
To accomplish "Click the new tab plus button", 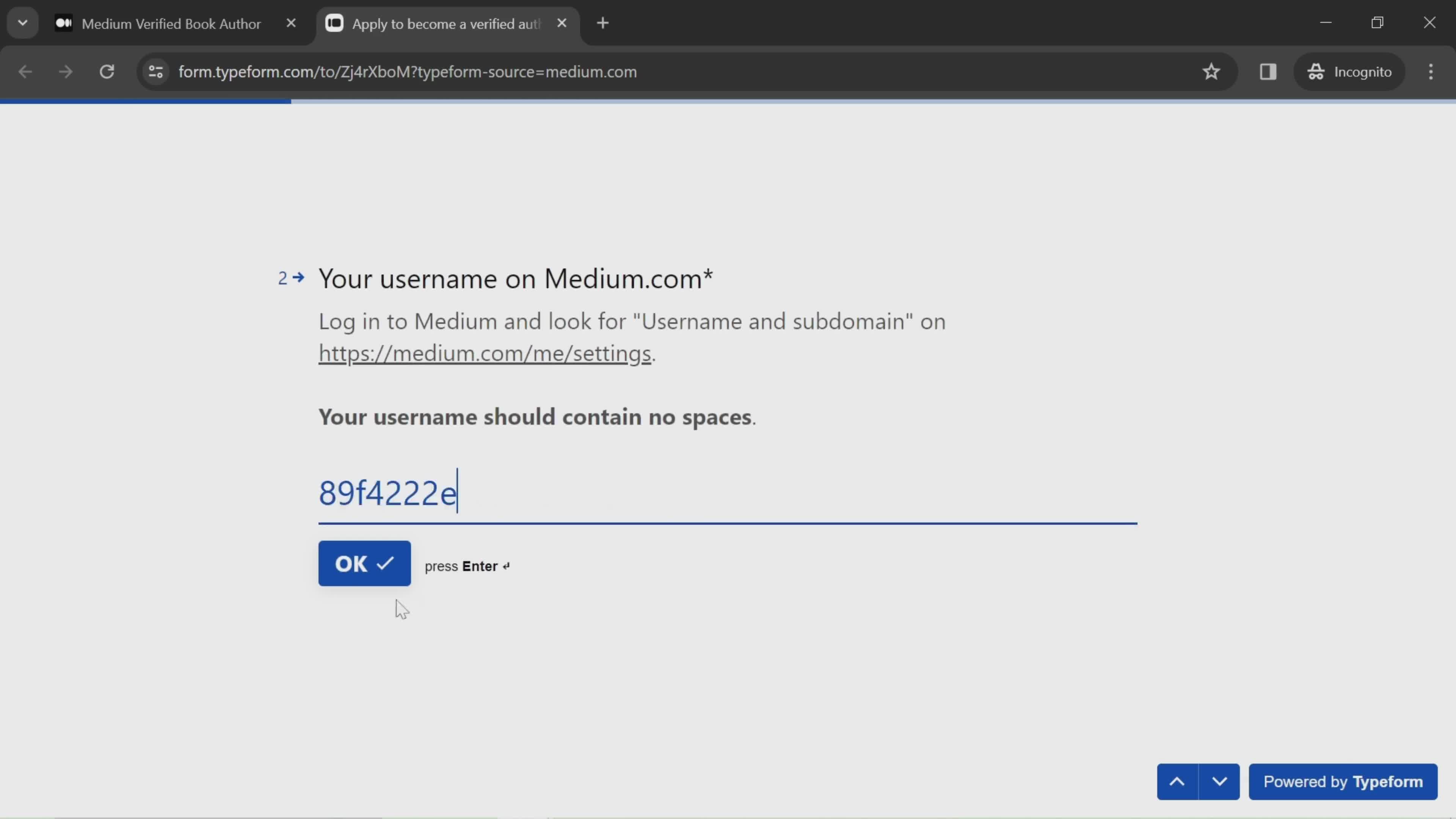I will 602,23.
